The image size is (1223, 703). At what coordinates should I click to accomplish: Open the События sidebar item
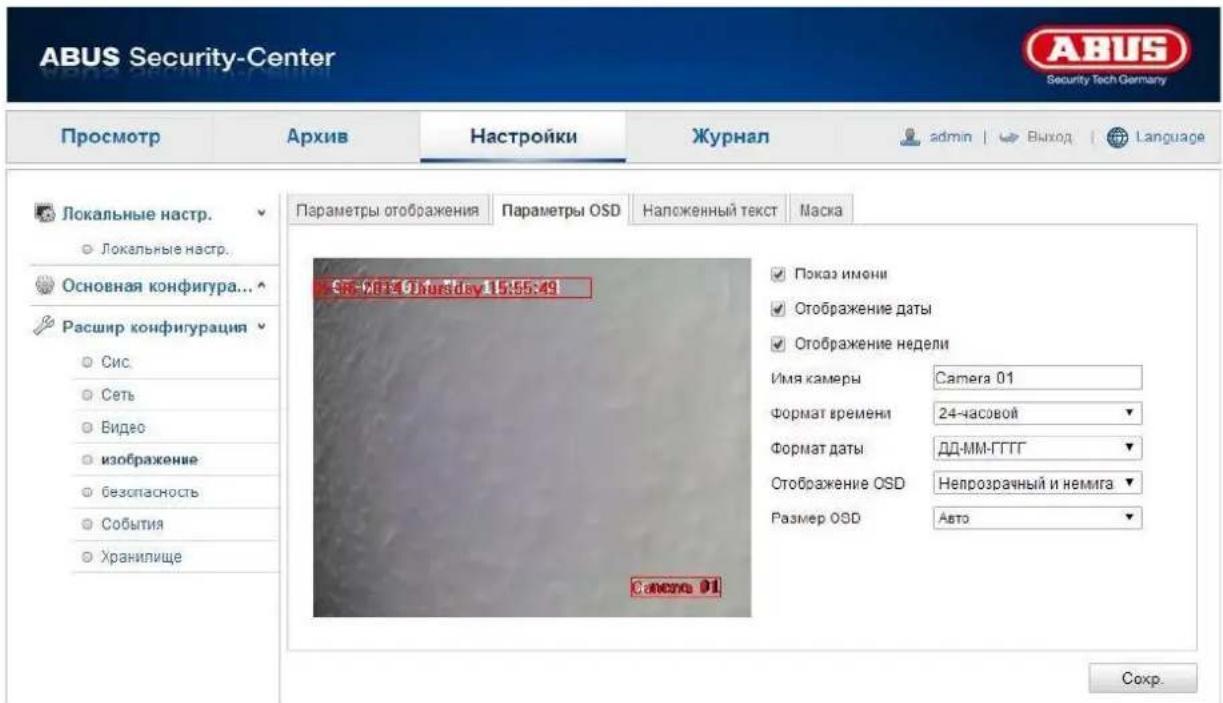pyautogui.click(x=132, y=524)
